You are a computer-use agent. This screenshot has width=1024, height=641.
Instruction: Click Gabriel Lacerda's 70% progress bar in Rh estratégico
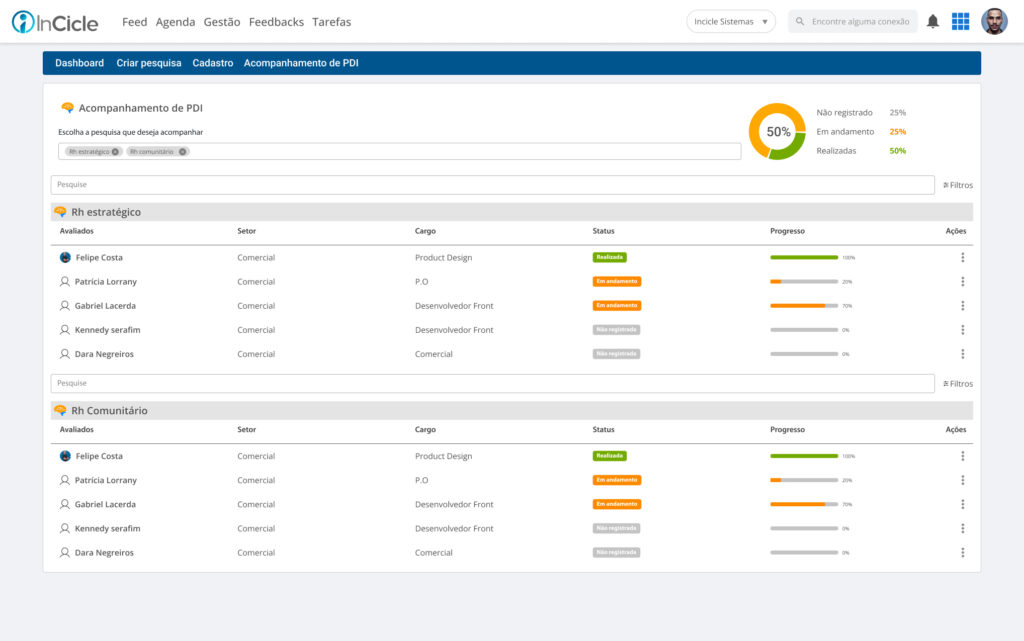point(804,305)
